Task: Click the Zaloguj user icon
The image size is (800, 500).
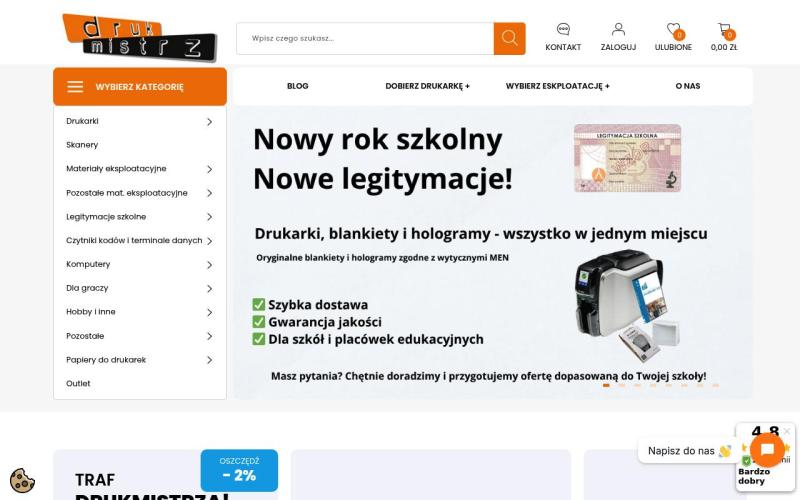Action: (x=618, y=29)
